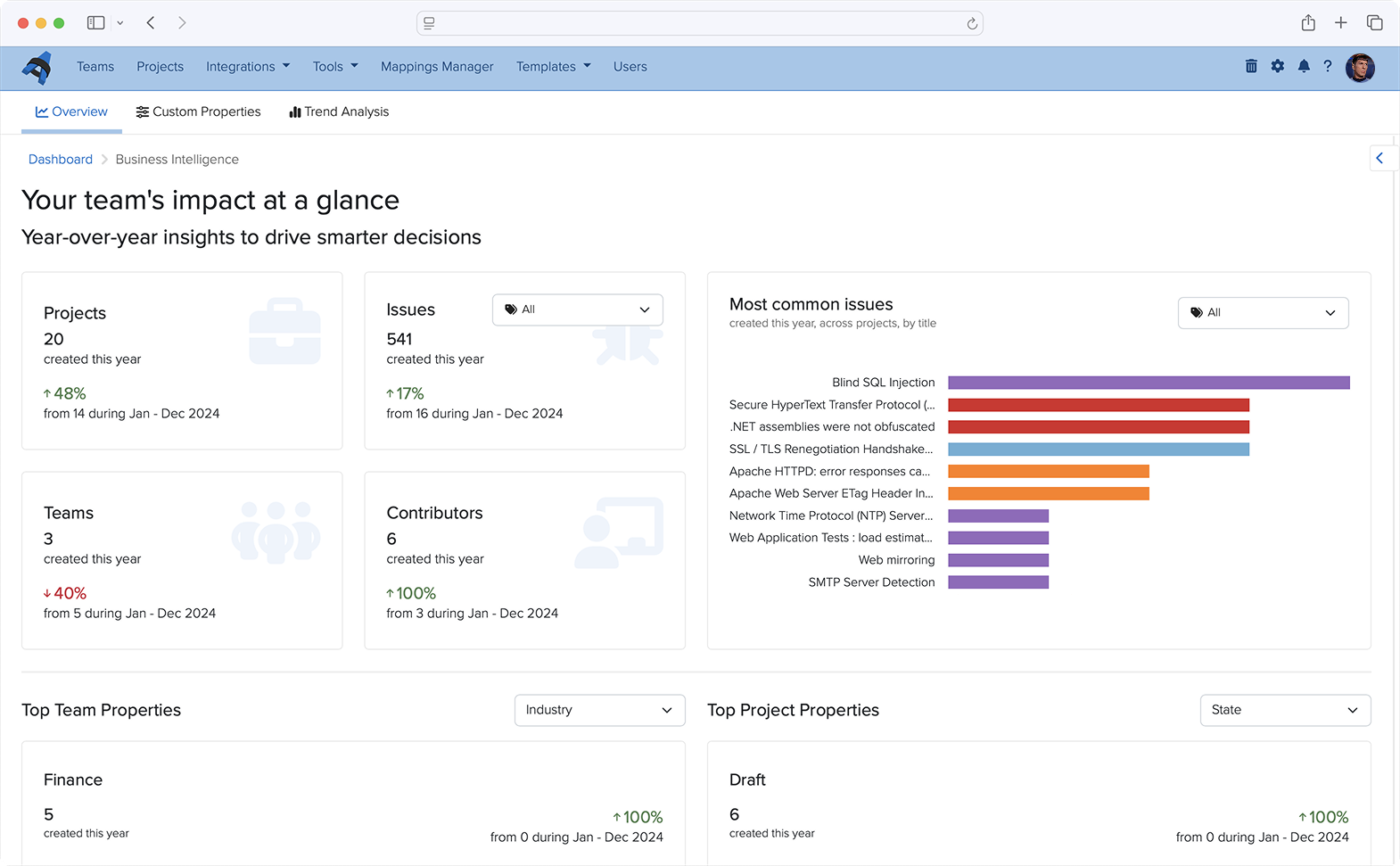Open settings via the gear icon
This screenshot has height=866, width=1400.
(1278, 66)
